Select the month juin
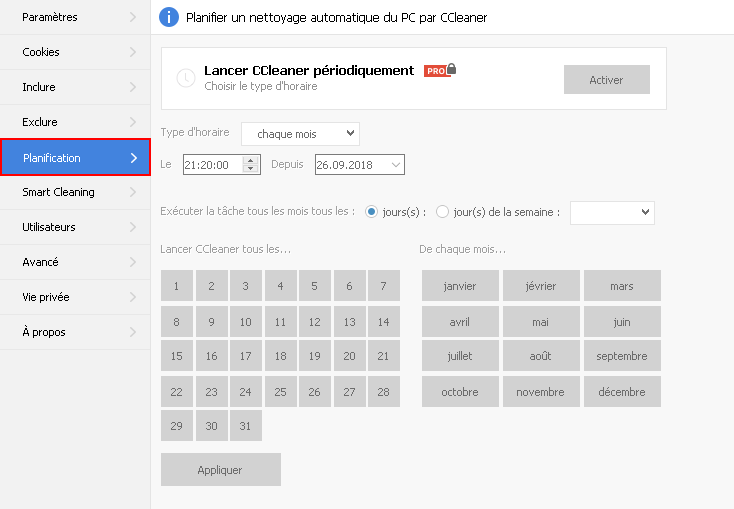The image size is (734, 509). pyautogui.click(x=622, y=322)
